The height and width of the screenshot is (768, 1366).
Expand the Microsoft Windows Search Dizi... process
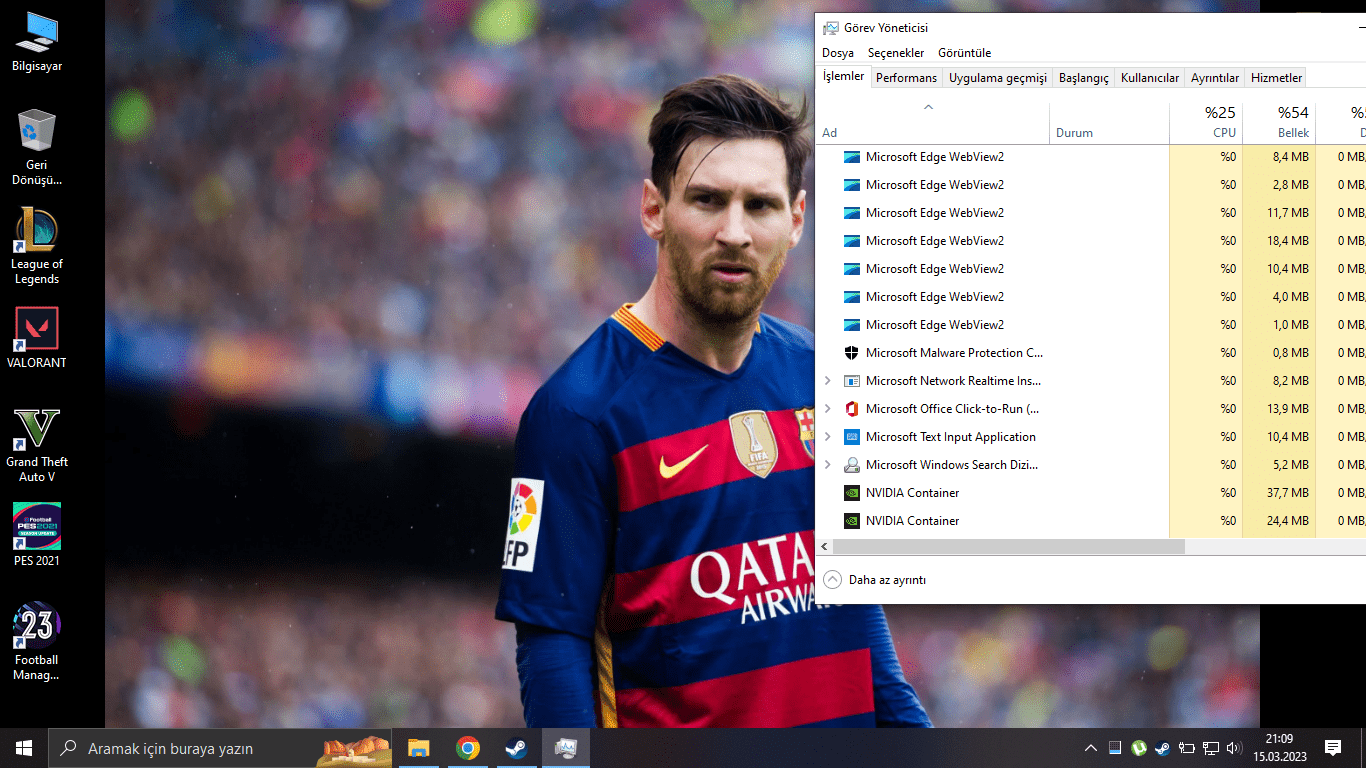(x=827, y=465)
